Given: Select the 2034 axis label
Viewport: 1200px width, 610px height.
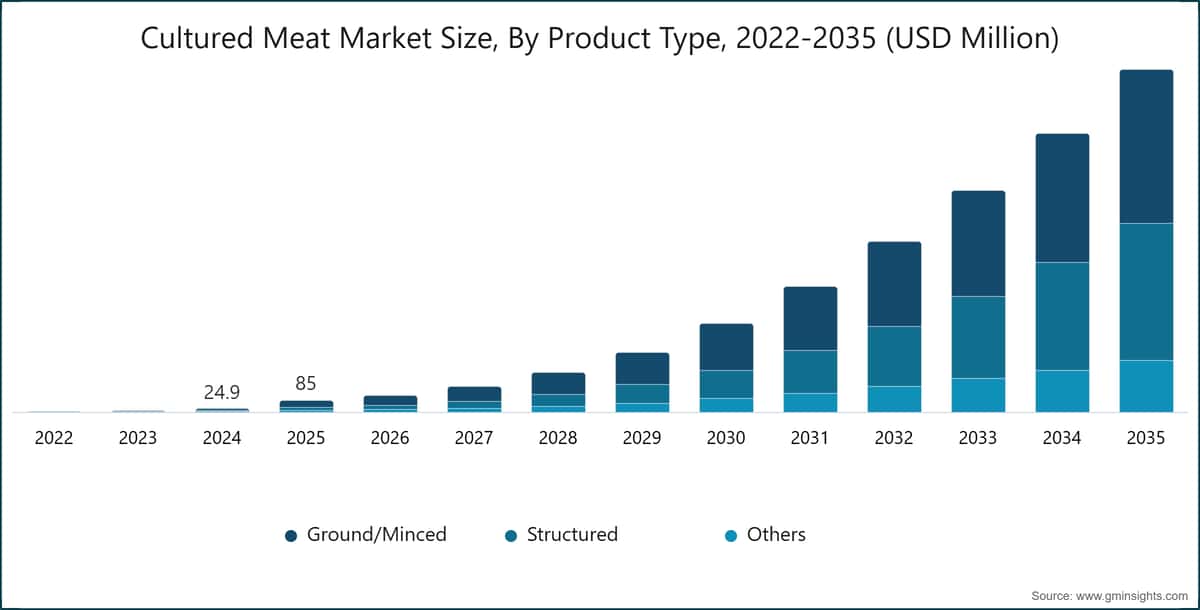Looking at the screenshot, I should pyautogui.click(x=1062, y=438).
